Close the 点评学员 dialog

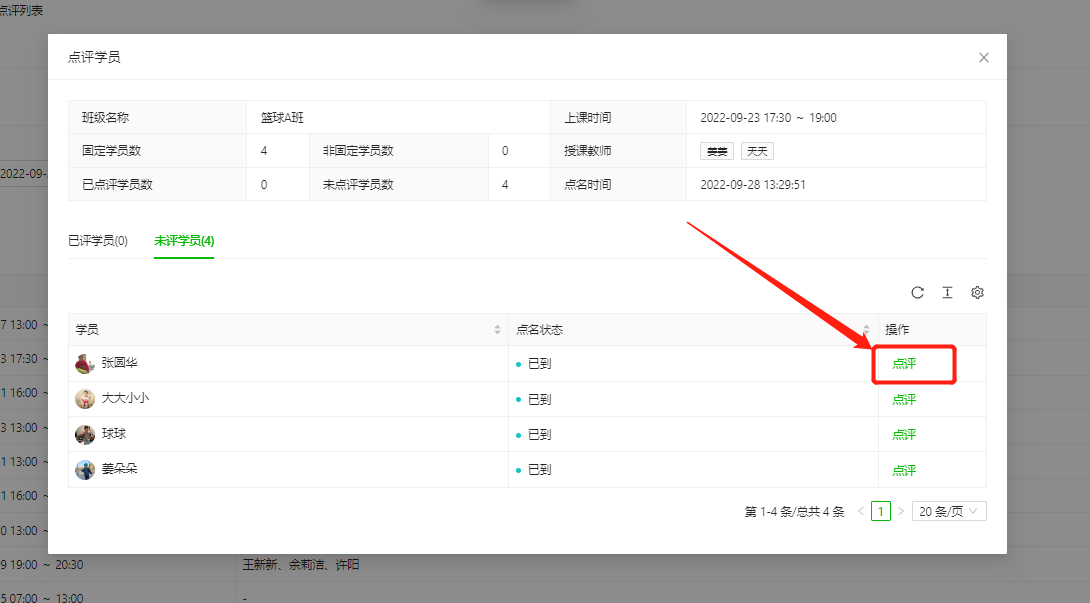pyautogui.click(x=984, y=58)
